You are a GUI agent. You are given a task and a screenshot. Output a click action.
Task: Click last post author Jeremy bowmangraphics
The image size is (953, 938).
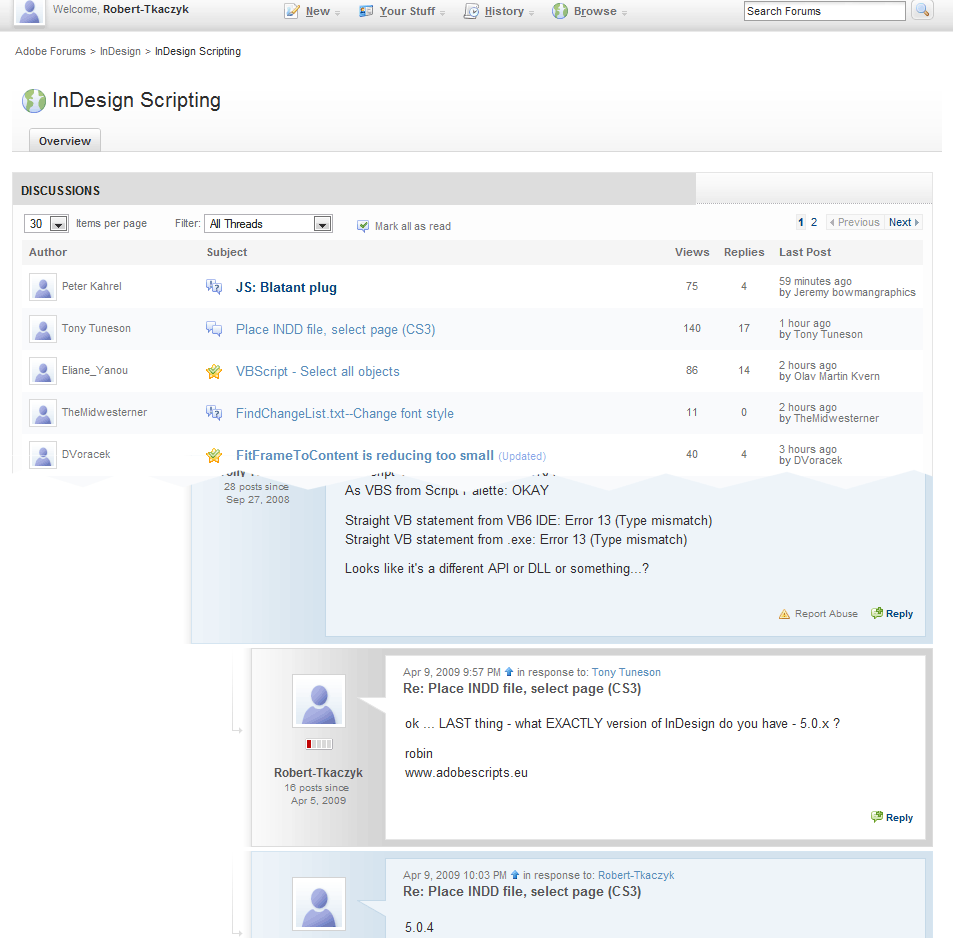pyautogui.click(x=855, y=292)
